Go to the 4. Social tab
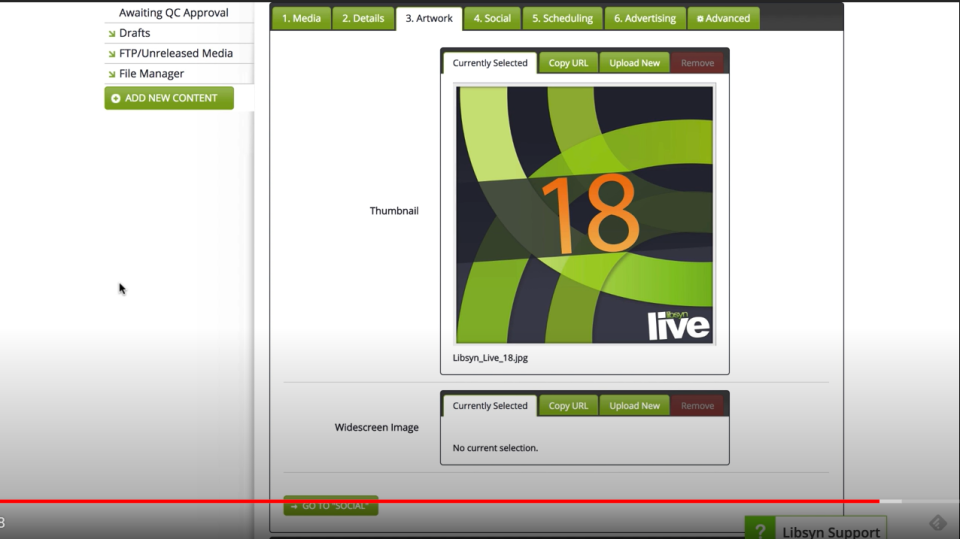 coord(492,18)
